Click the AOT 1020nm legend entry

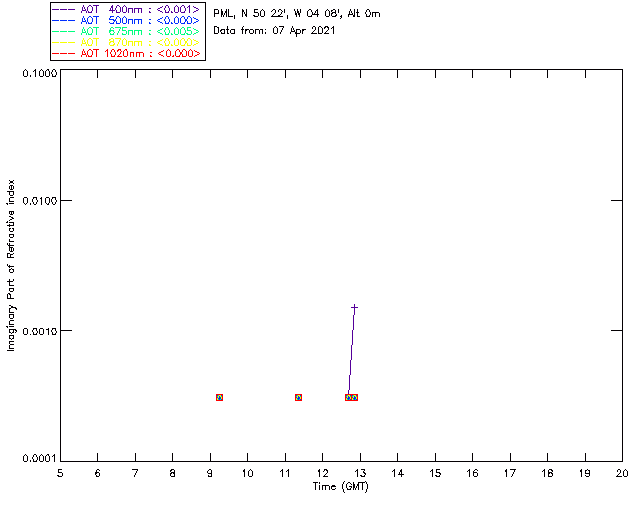(x=126, y=53)
